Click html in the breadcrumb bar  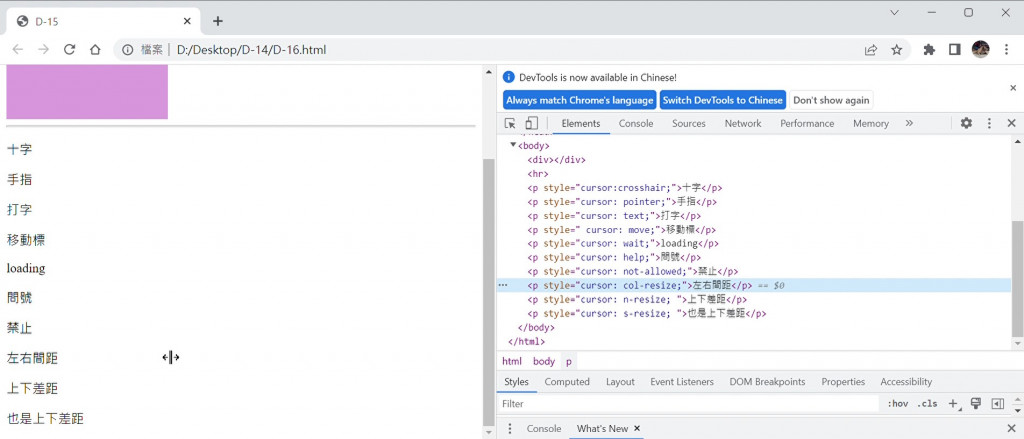click(512, 361)
